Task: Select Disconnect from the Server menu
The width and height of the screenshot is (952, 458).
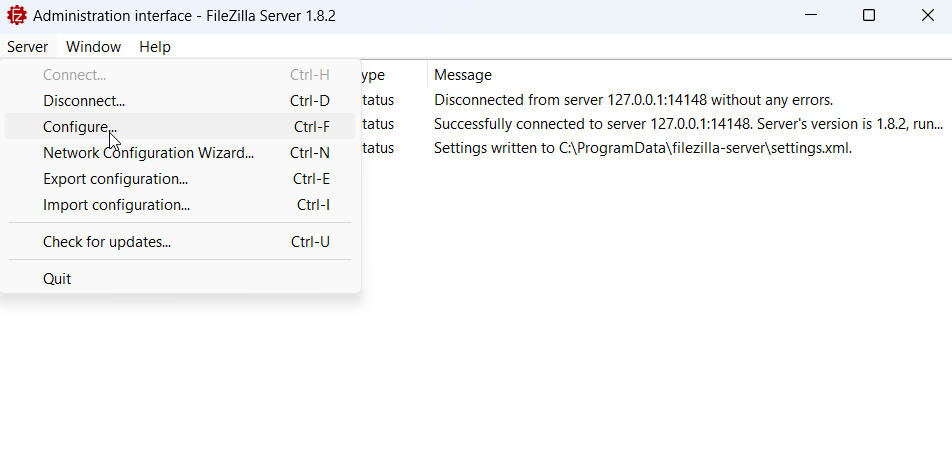Action: point(180,100)
